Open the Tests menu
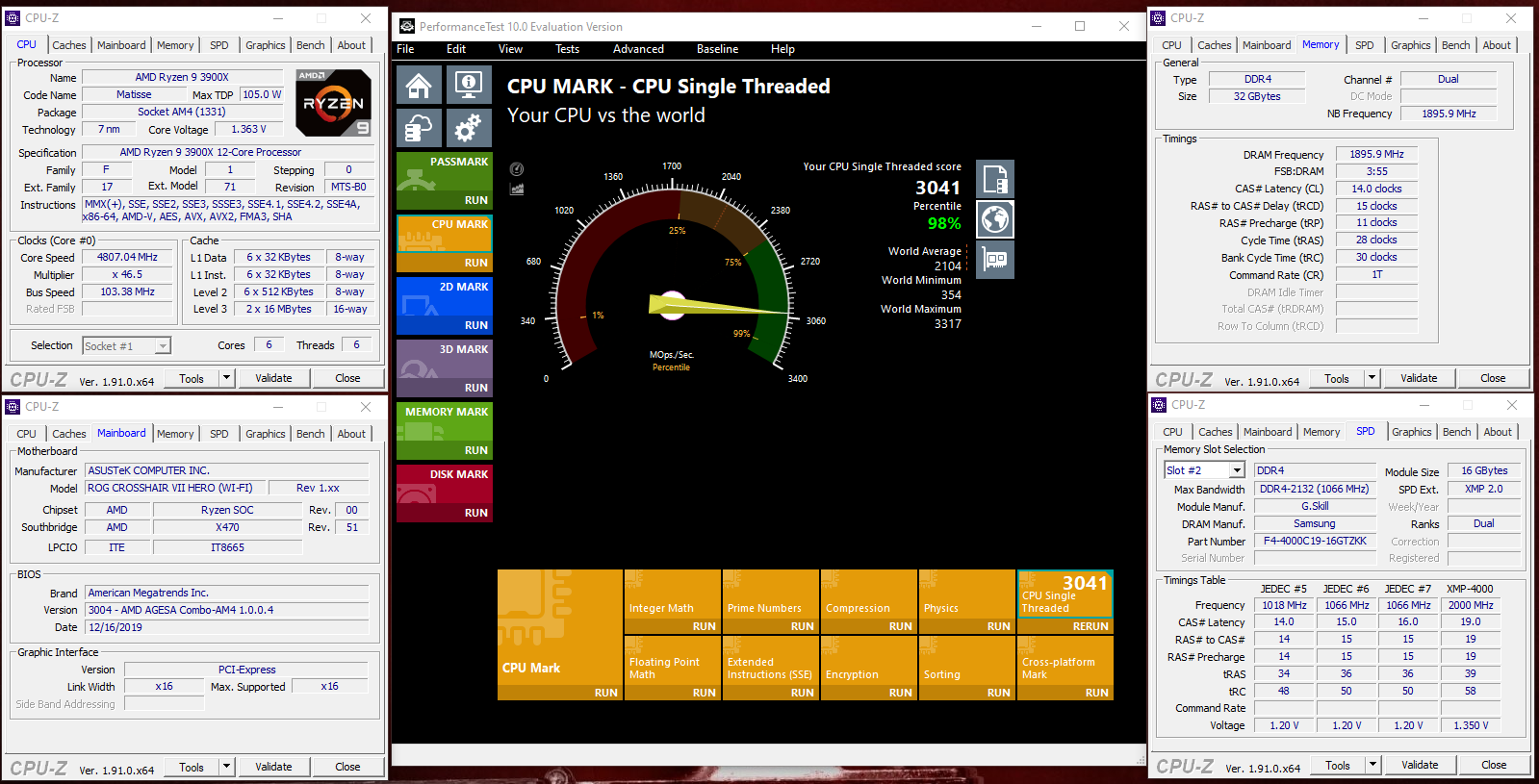The width and height of the screenshot is (1539, 784). (567, 49)
